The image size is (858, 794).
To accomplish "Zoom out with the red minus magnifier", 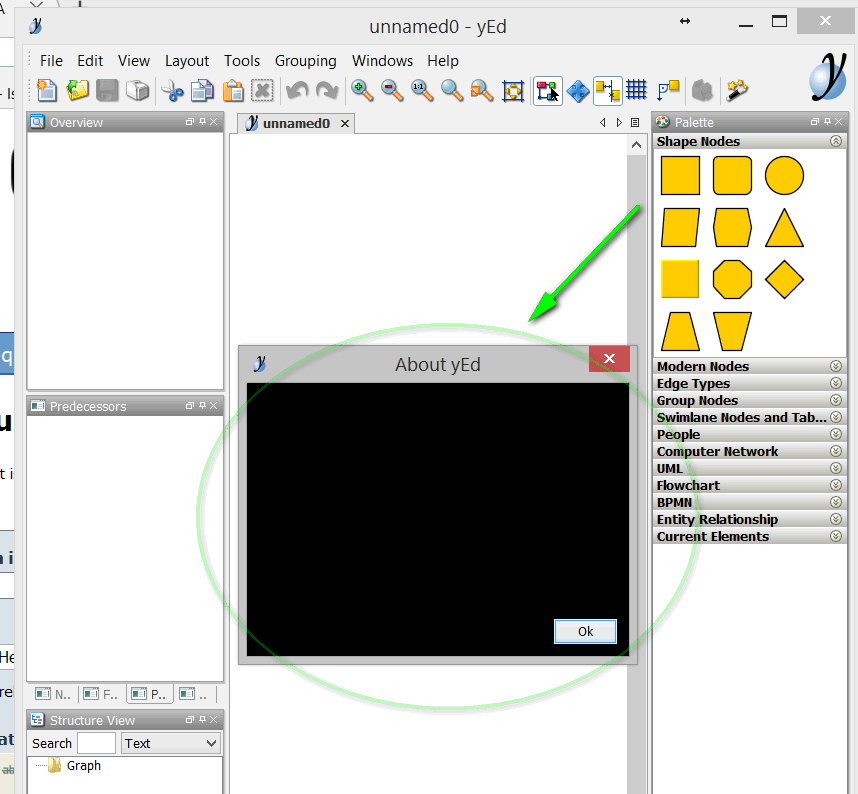I will point(392,90).
